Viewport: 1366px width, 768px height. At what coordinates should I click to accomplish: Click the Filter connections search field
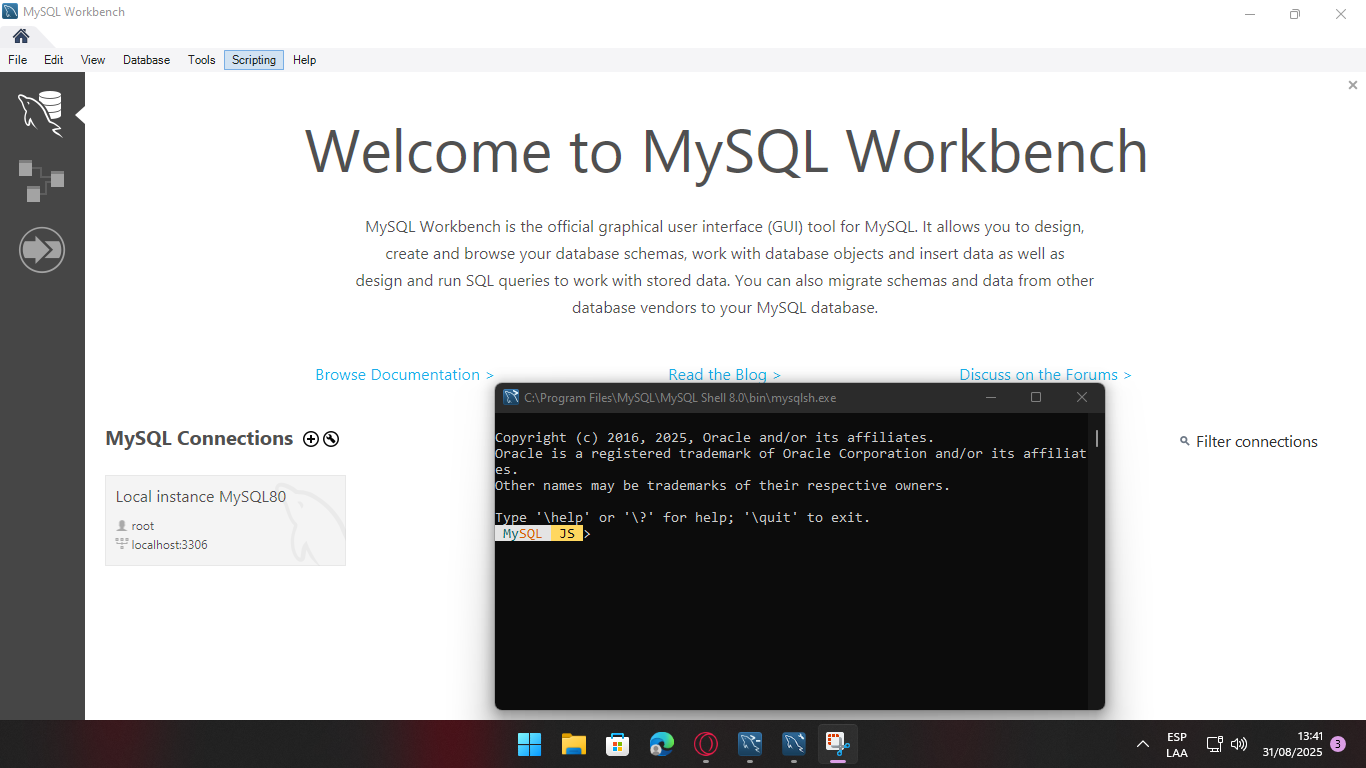[x=1257, y=442]
